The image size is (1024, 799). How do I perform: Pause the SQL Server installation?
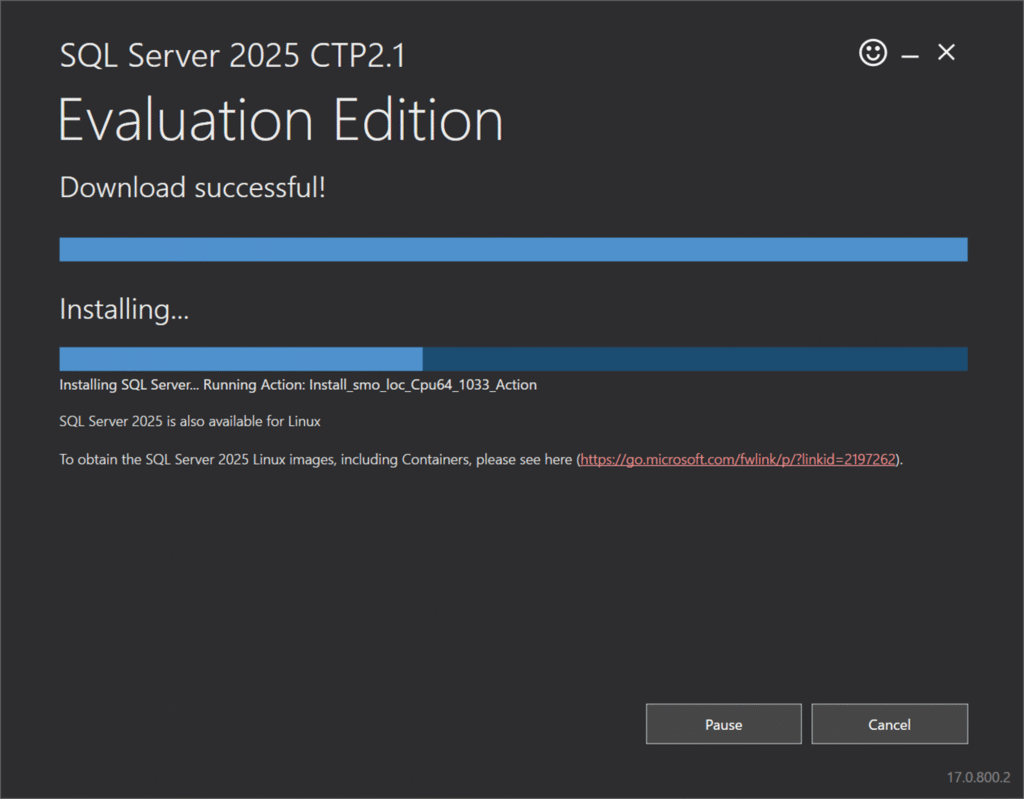tap(724, 724)
